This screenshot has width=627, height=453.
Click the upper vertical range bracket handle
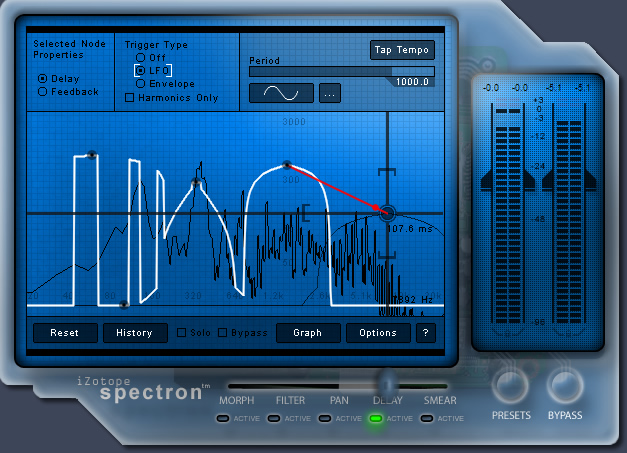(x=387, y=172)
